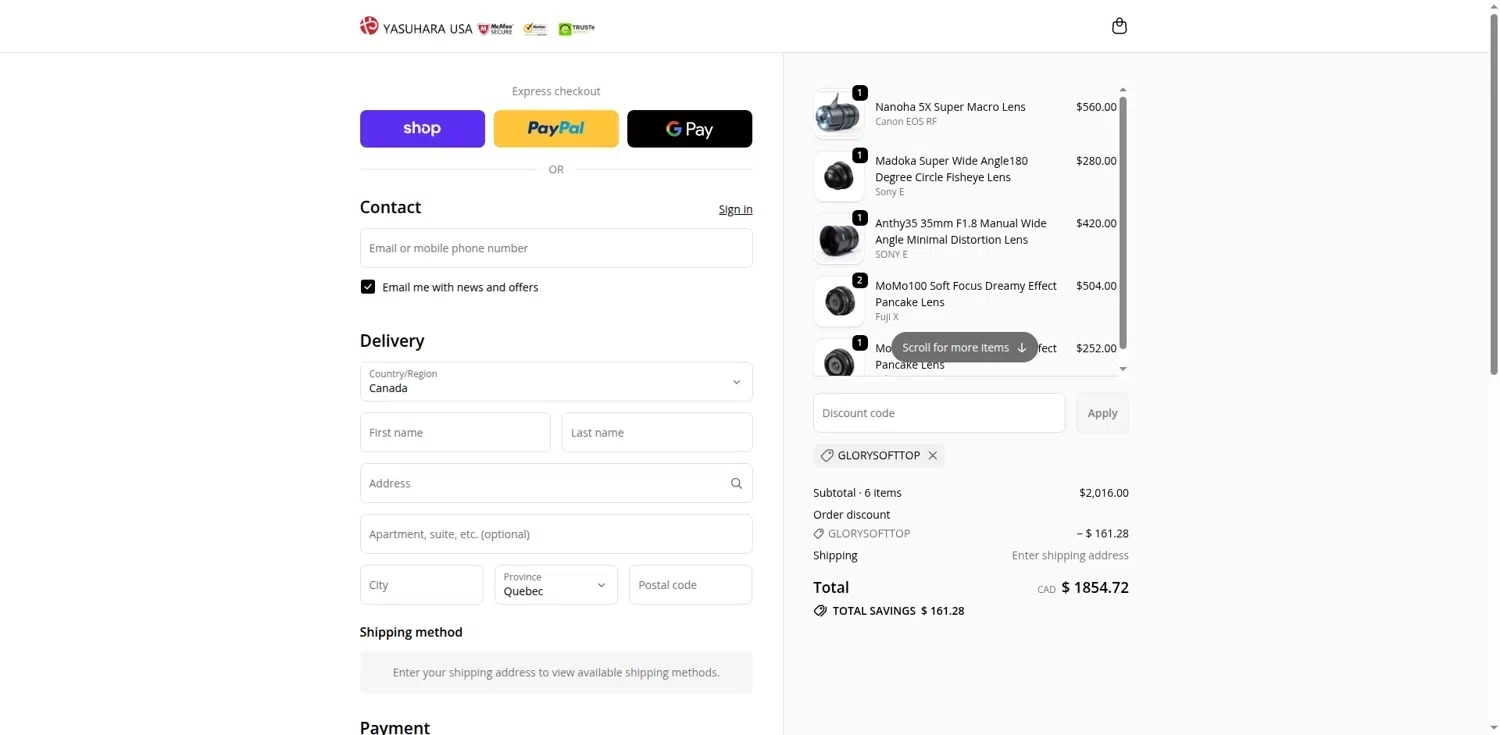Image resolution: width=1500 pixels, height=735 pixels.
Task: Remove the GLORYSOFTTOP discount code tag
Action: (x=933, y=456)
